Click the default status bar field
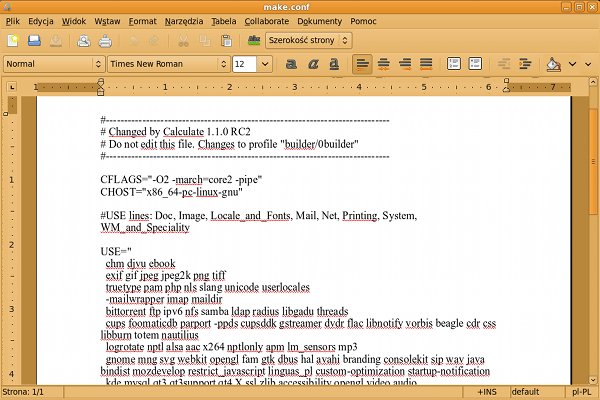This screenshot has width=600, height=400. click(537, 392)
